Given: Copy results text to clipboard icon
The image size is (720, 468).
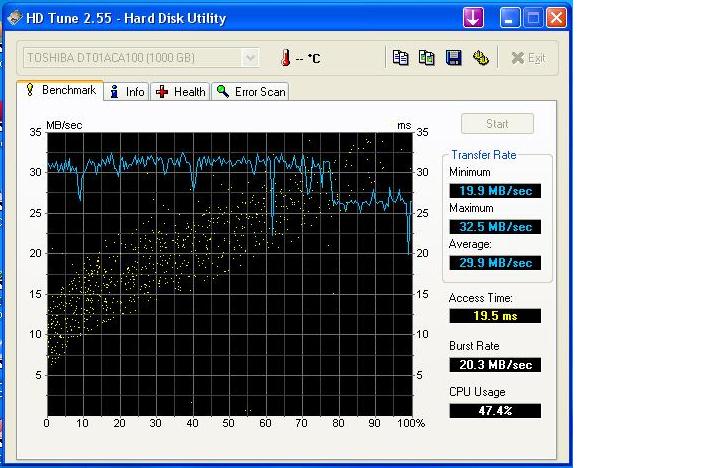Looking at the screenshot, I should coord(401,58).
